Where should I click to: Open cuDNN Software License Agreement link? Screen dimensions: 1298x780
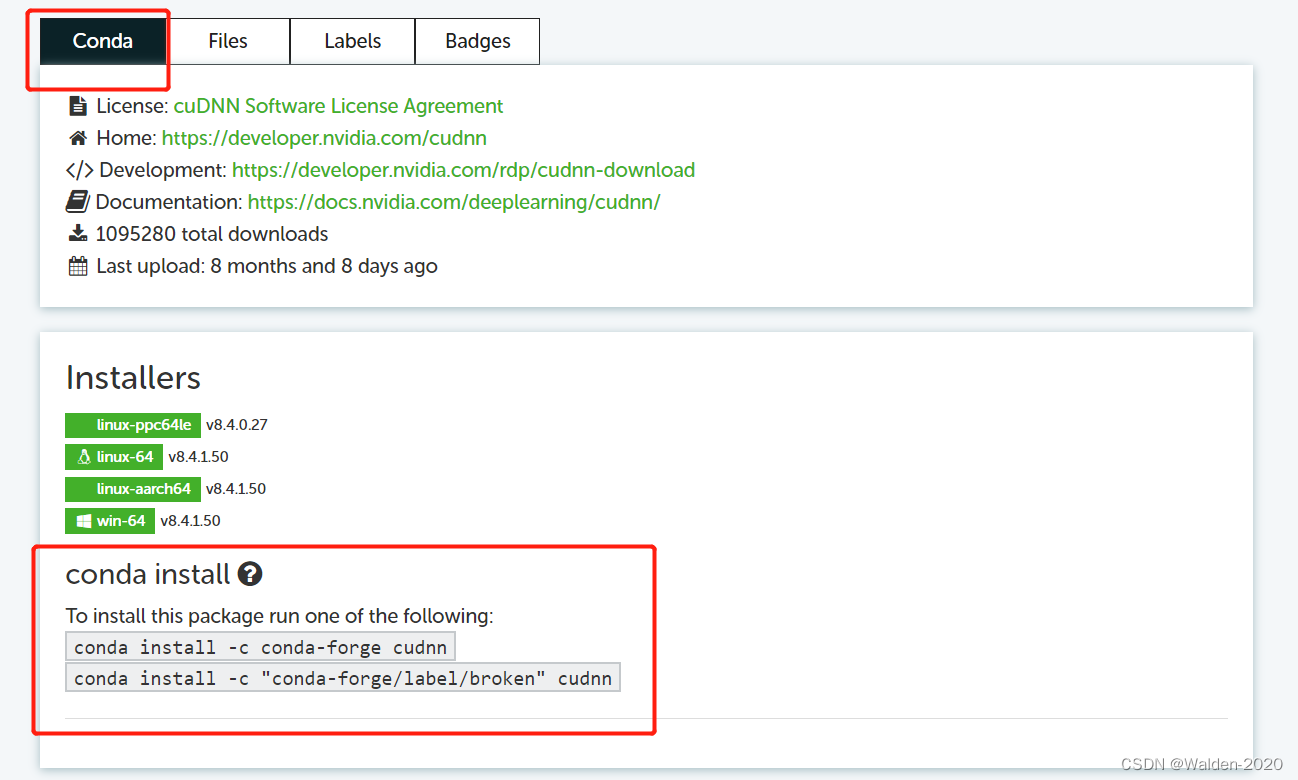pos(338,106)
